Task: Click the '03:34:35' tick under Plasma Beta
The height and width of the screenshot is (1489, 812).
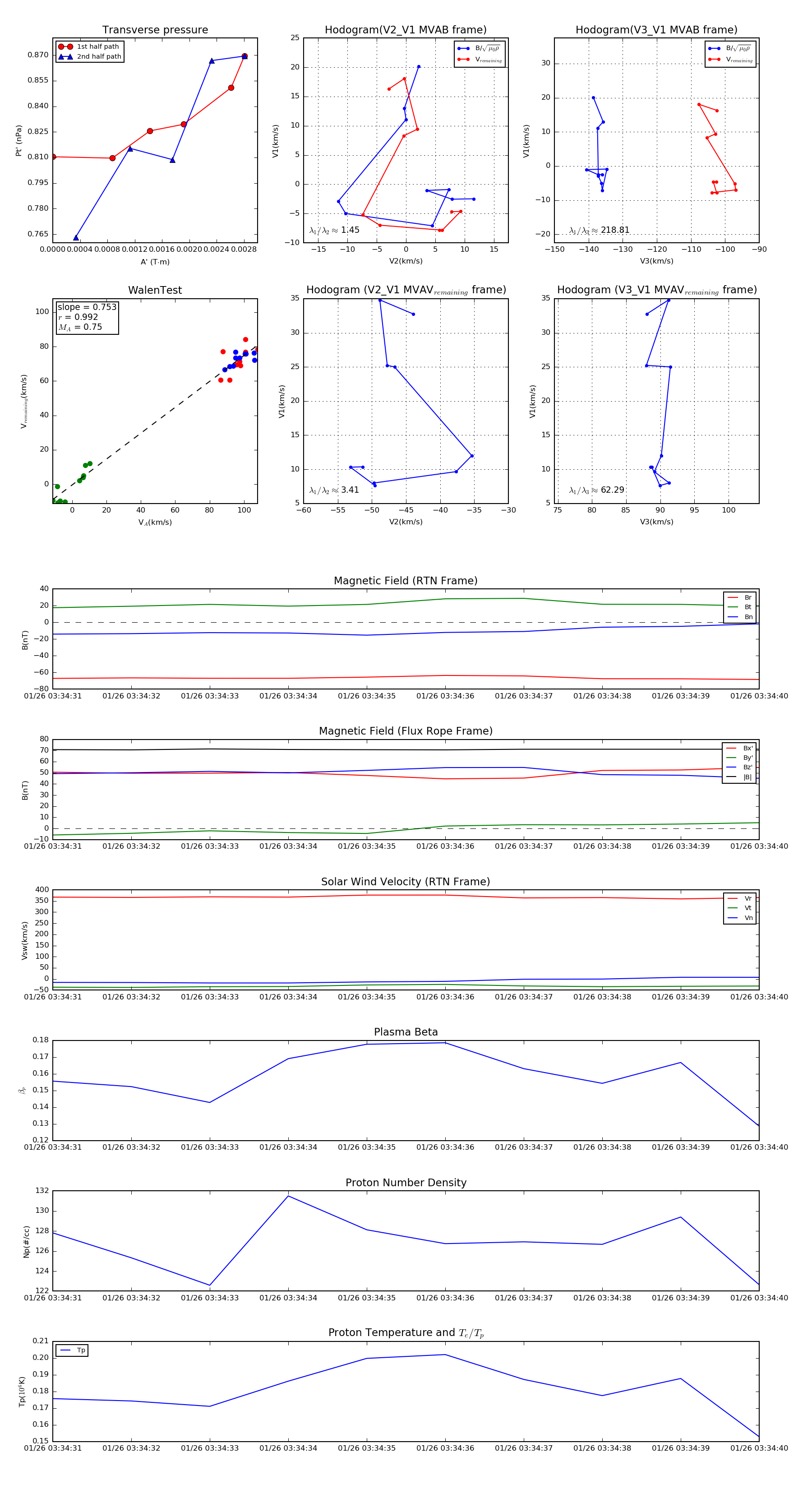Action: tap(366, 1147)
